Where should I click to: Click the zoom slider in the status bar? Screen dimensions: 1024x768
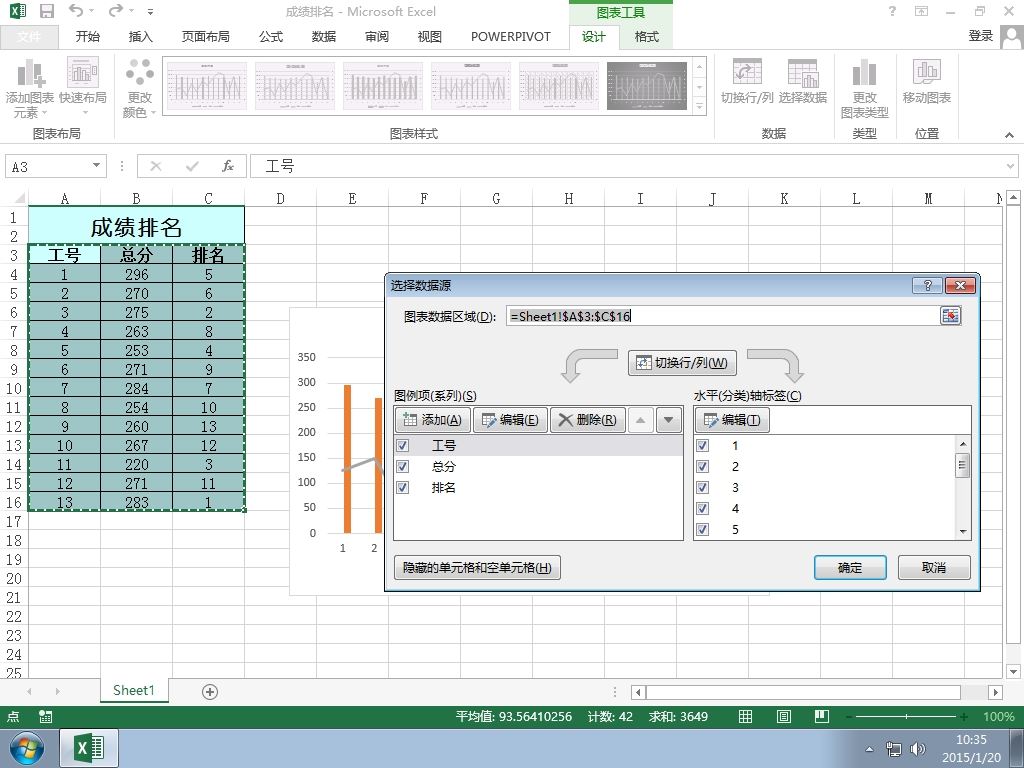tap(906, 716)
